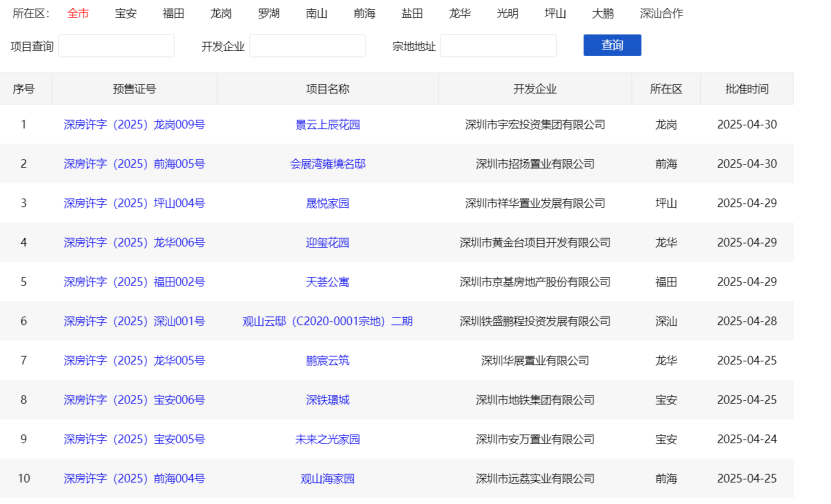Open permit 深房许字（2025）福田002号
This screenshot has width=831, height=504.
134,282
